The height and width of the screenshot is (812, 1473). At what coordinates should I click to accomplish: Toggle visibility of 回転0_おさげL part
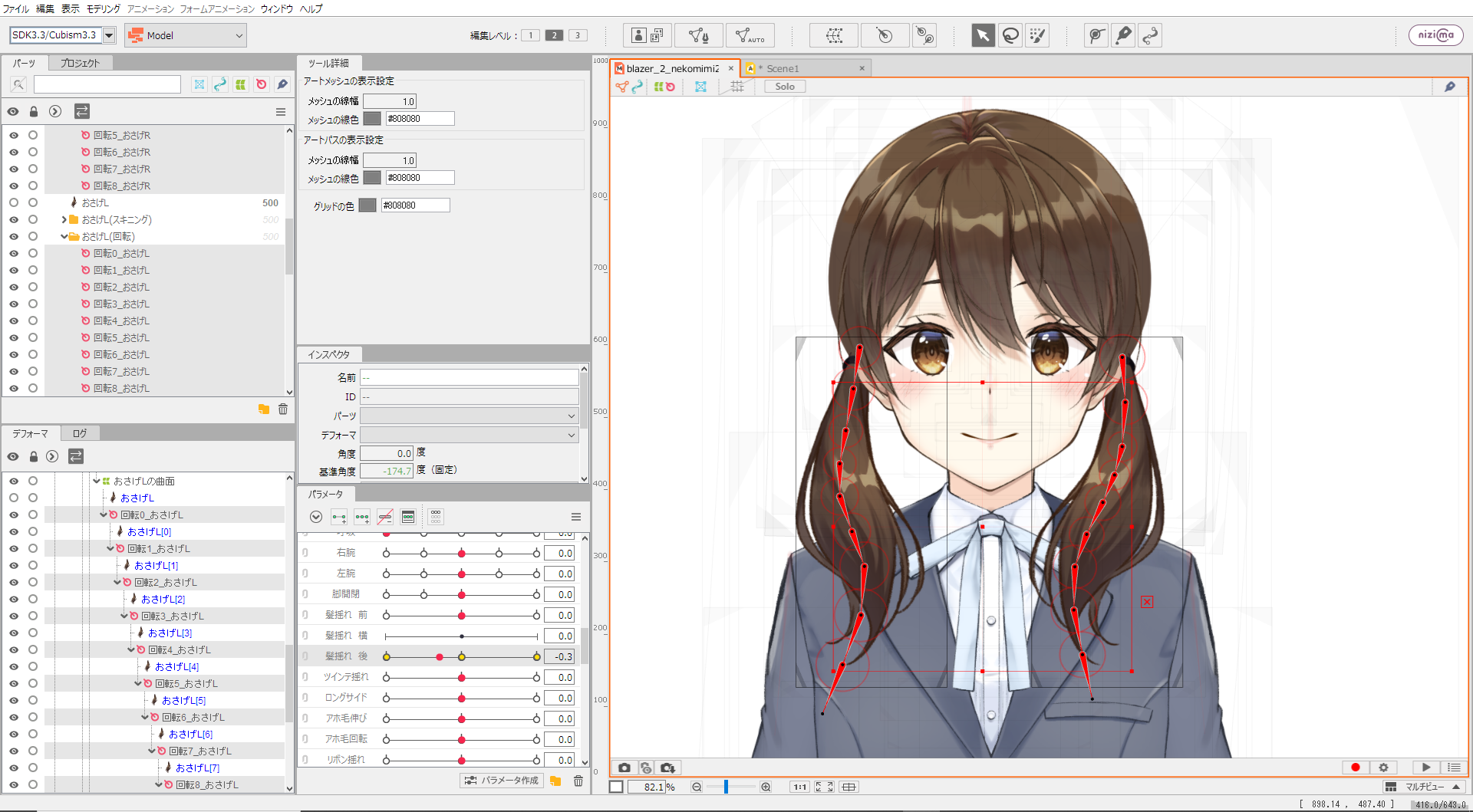click(x=14, y=253)
